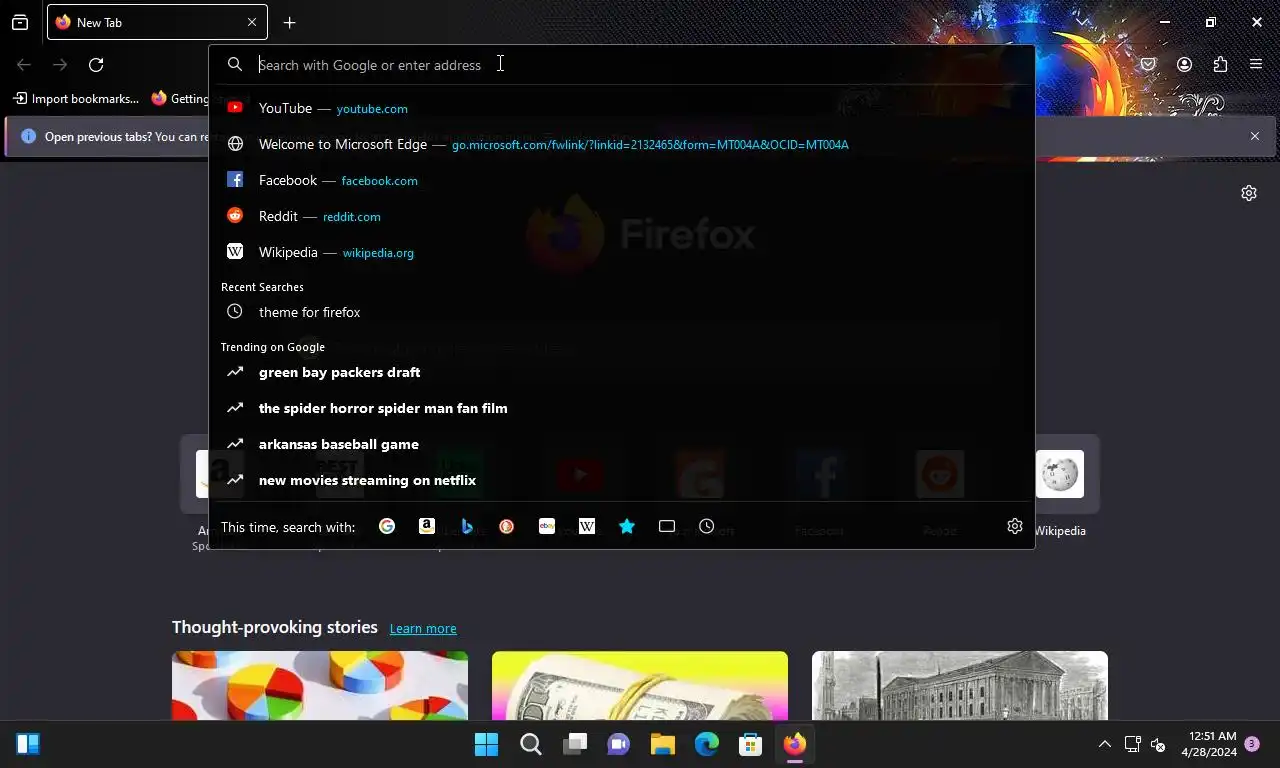Click Import bookmarks in bookmarks toolbar
This screenshot has width=1280, height=768.
pyautogui.click(x=76, y=98)
